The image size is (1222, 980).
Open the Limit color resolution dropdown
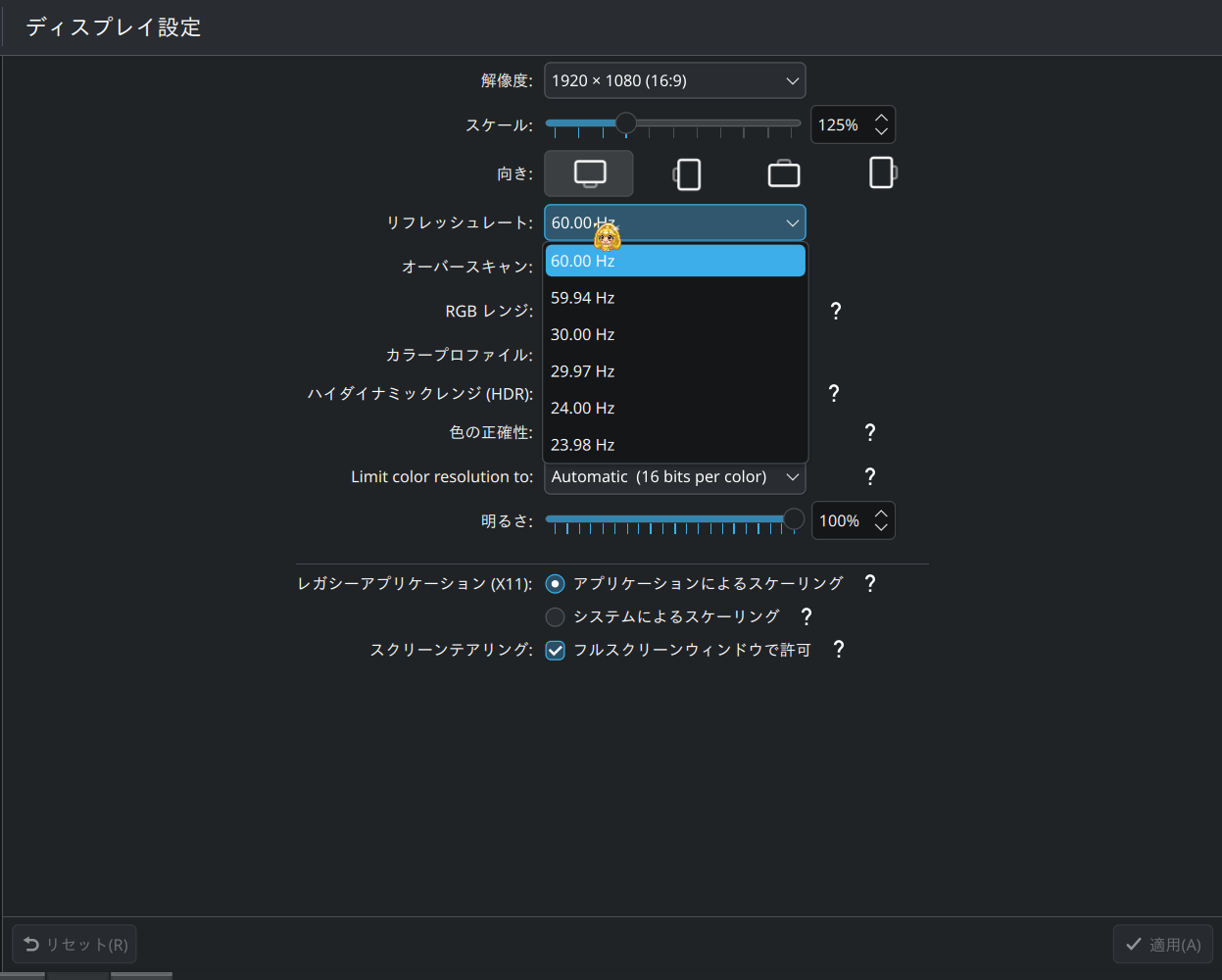(x=674, y=477)
